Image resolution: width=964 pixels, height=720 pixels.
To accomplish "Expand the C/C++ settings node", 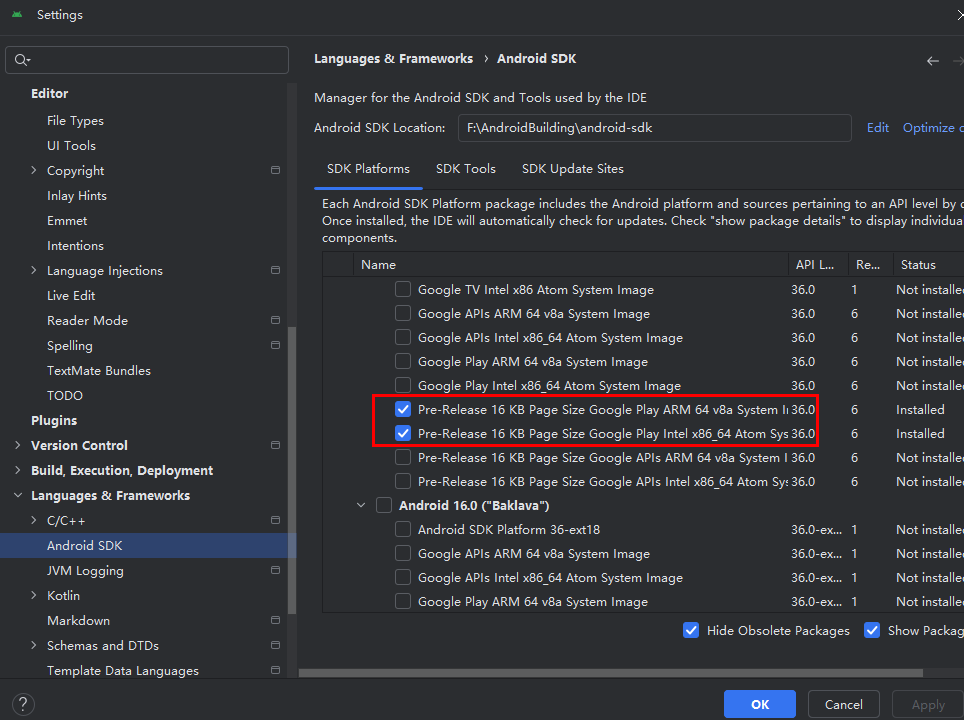I will click(34, 521).
